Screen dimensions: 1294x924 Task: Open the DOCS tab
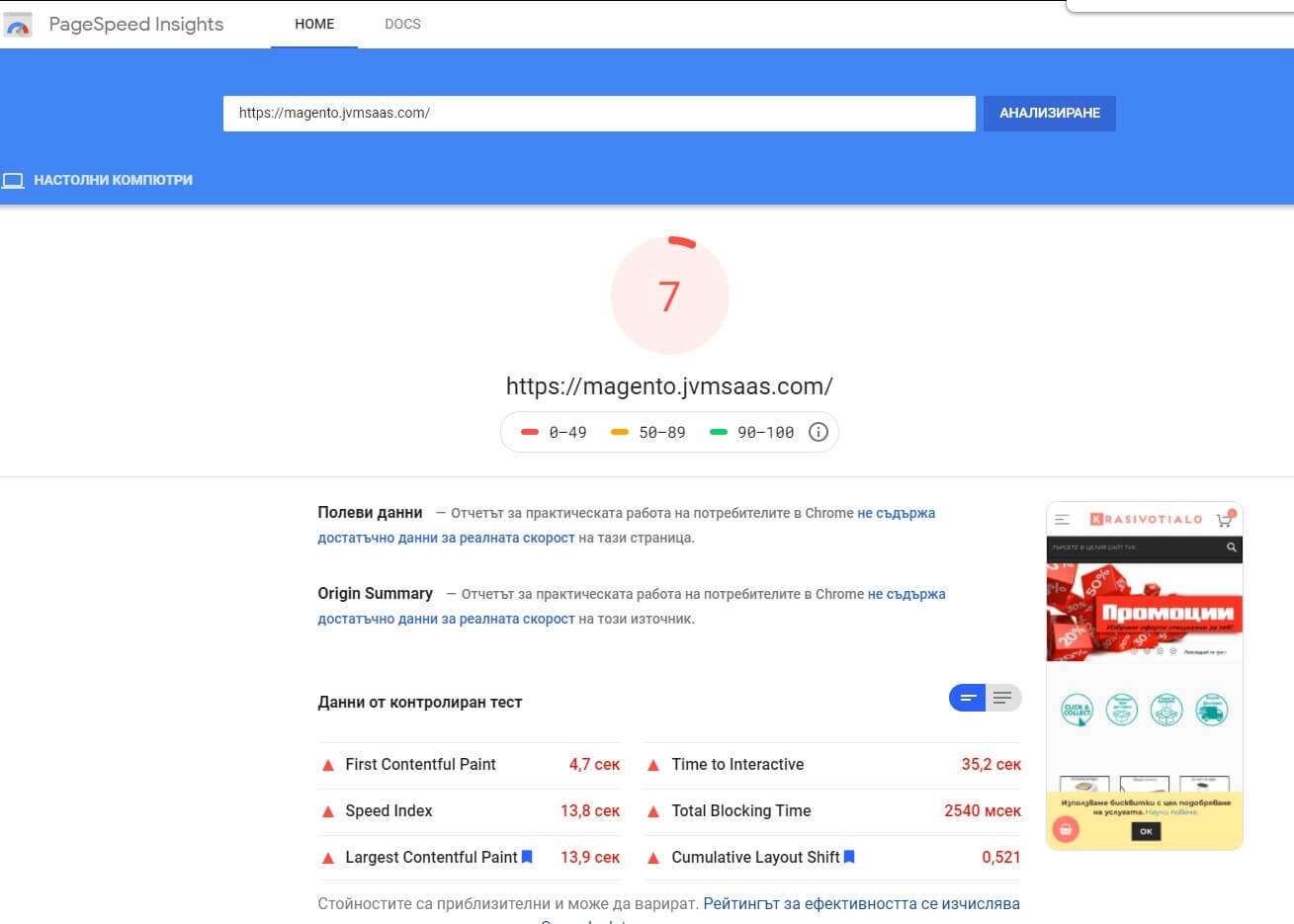point(402,24)
